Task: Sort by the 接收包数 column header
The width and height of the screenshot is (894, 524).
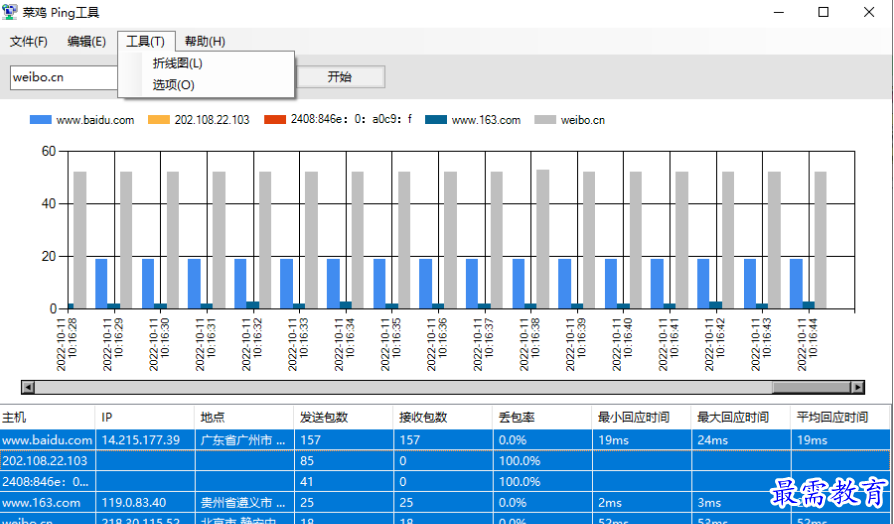Action: pos(442,417)
